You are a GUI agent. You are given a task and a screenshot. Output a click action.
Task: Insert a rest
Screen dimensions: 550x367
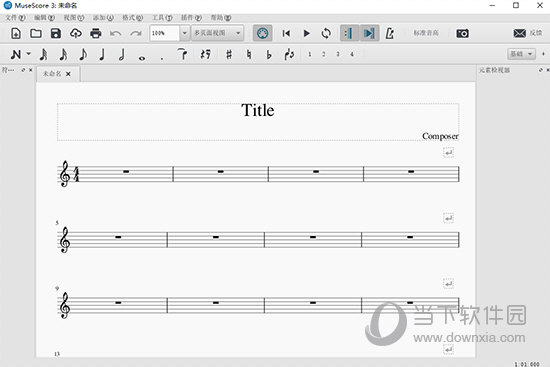[206, 54]
